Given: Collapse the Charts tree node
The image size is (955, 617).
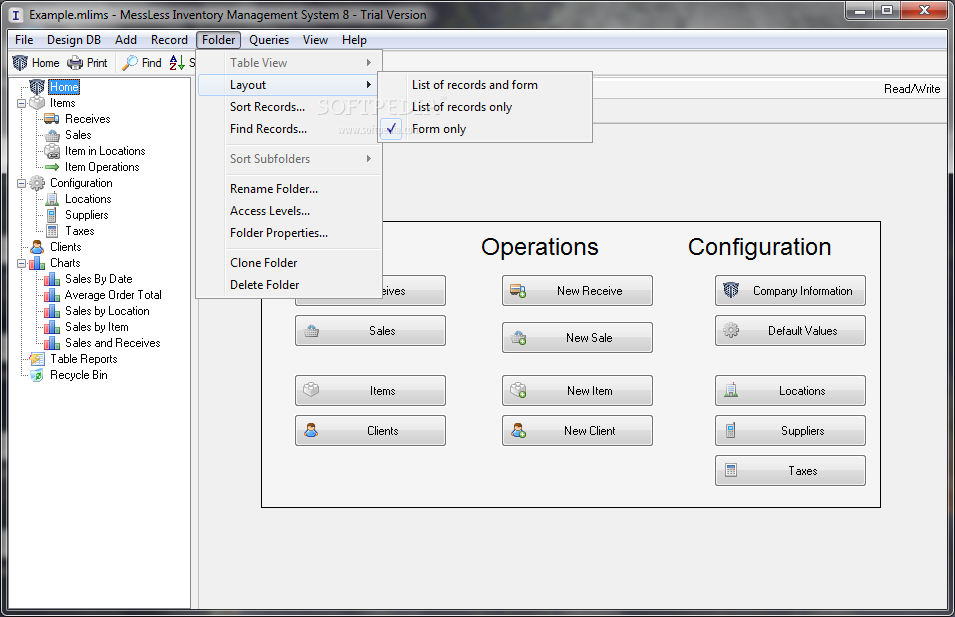Looking at the screenshot, I should [x=21, y=263].
